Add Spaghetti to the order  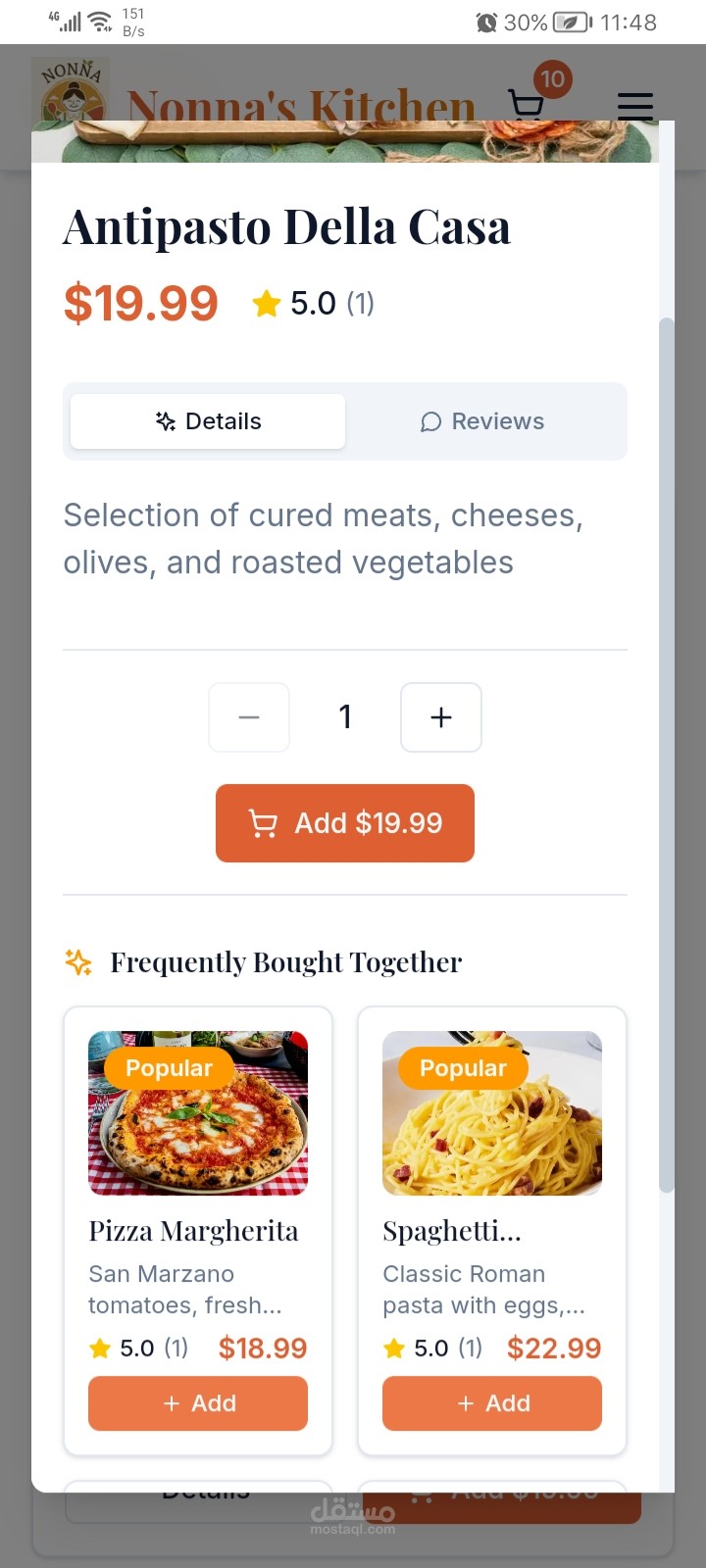(492, 1403)
